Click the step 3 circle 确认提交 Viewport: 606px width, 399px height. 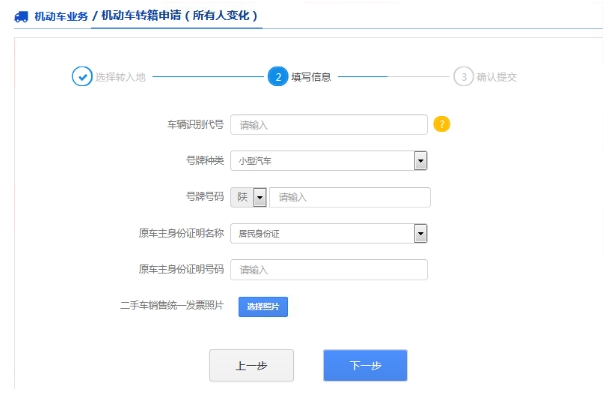click(463, 77)
